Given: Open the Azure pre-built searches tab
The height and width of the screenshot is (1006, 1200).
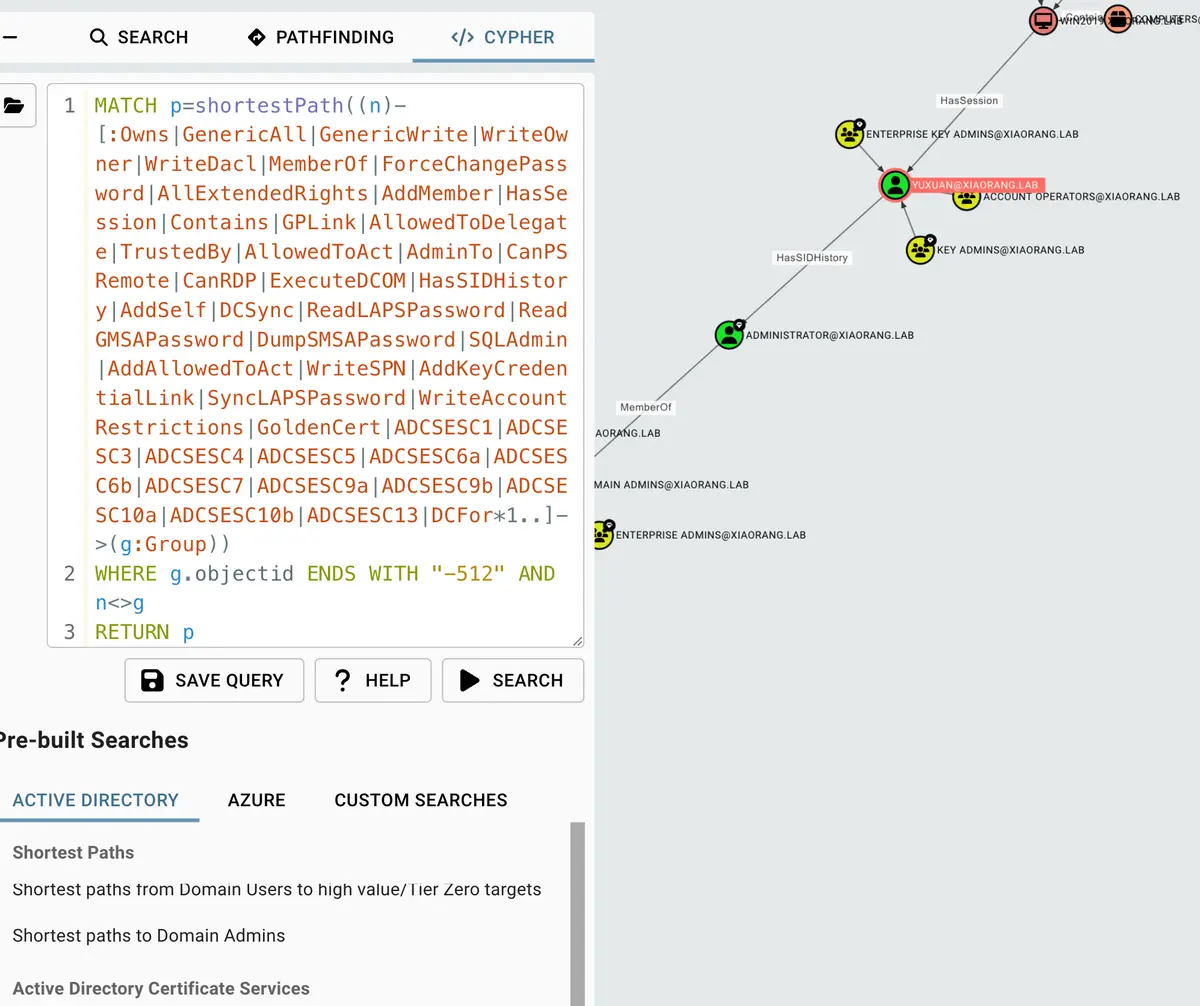Looking at the screenshot, I should 257,800.
